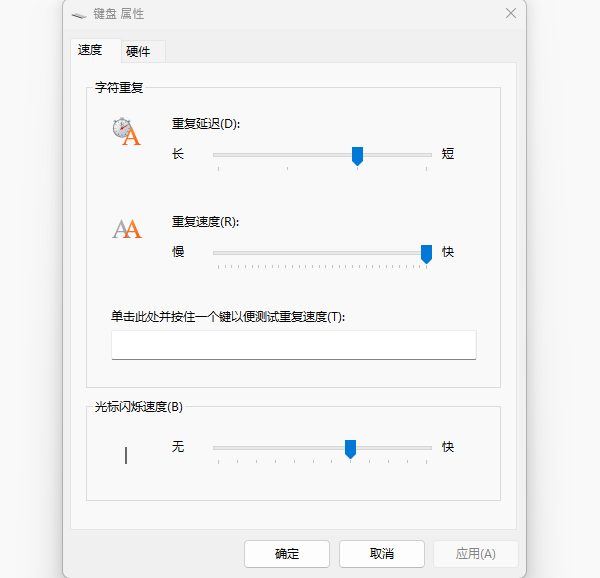Click the 慢 label of speed slider
The height and width of the screenshot is (578, 600).
pyautogui.click(x=178, y=252)
